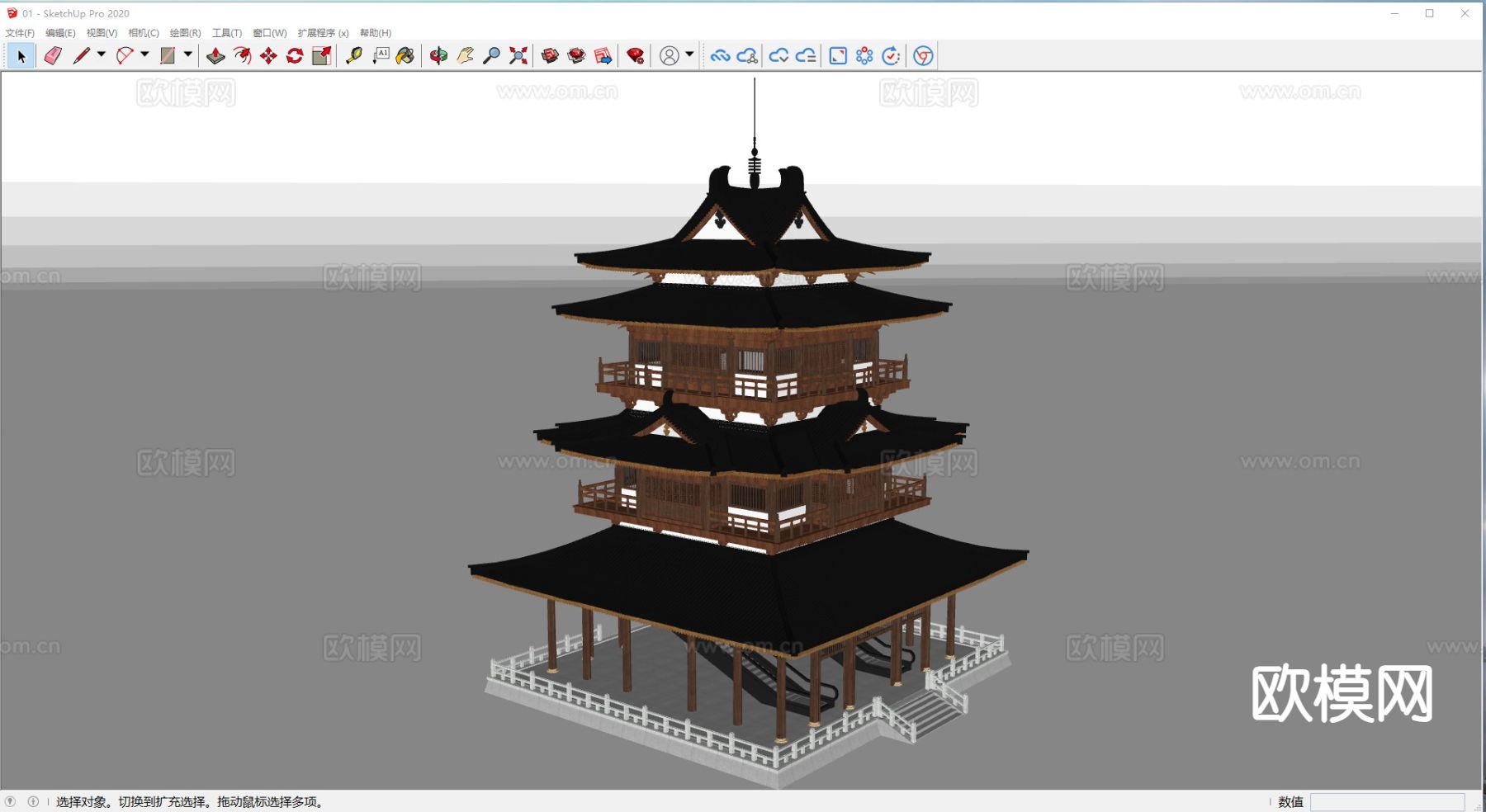This screenshot has height=812, width=1486.
Task: Pick the Line drawing tool
Action: (83, 55)
